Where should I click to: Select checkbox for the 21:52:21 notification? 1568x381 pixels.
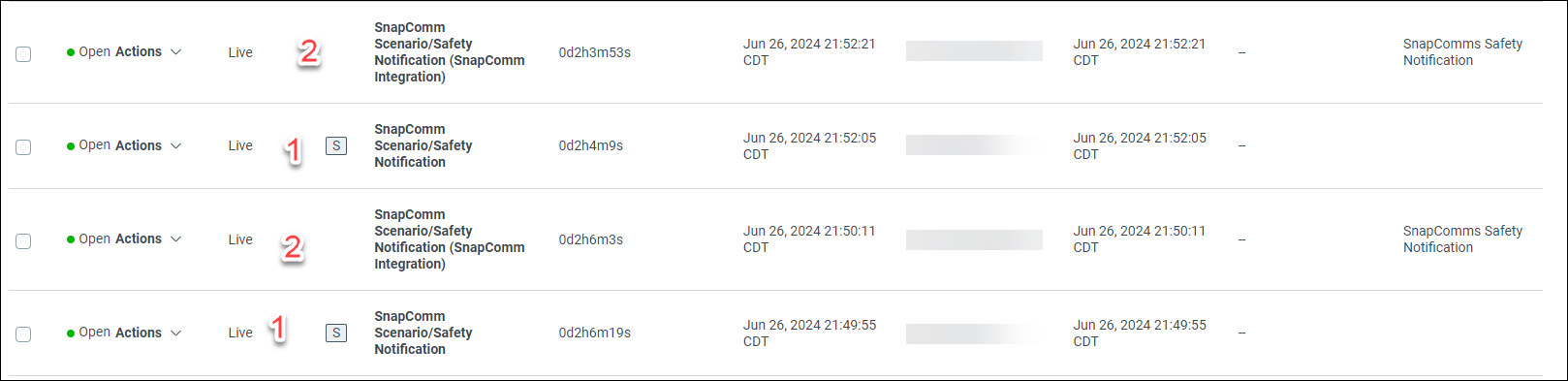[23, 54]
